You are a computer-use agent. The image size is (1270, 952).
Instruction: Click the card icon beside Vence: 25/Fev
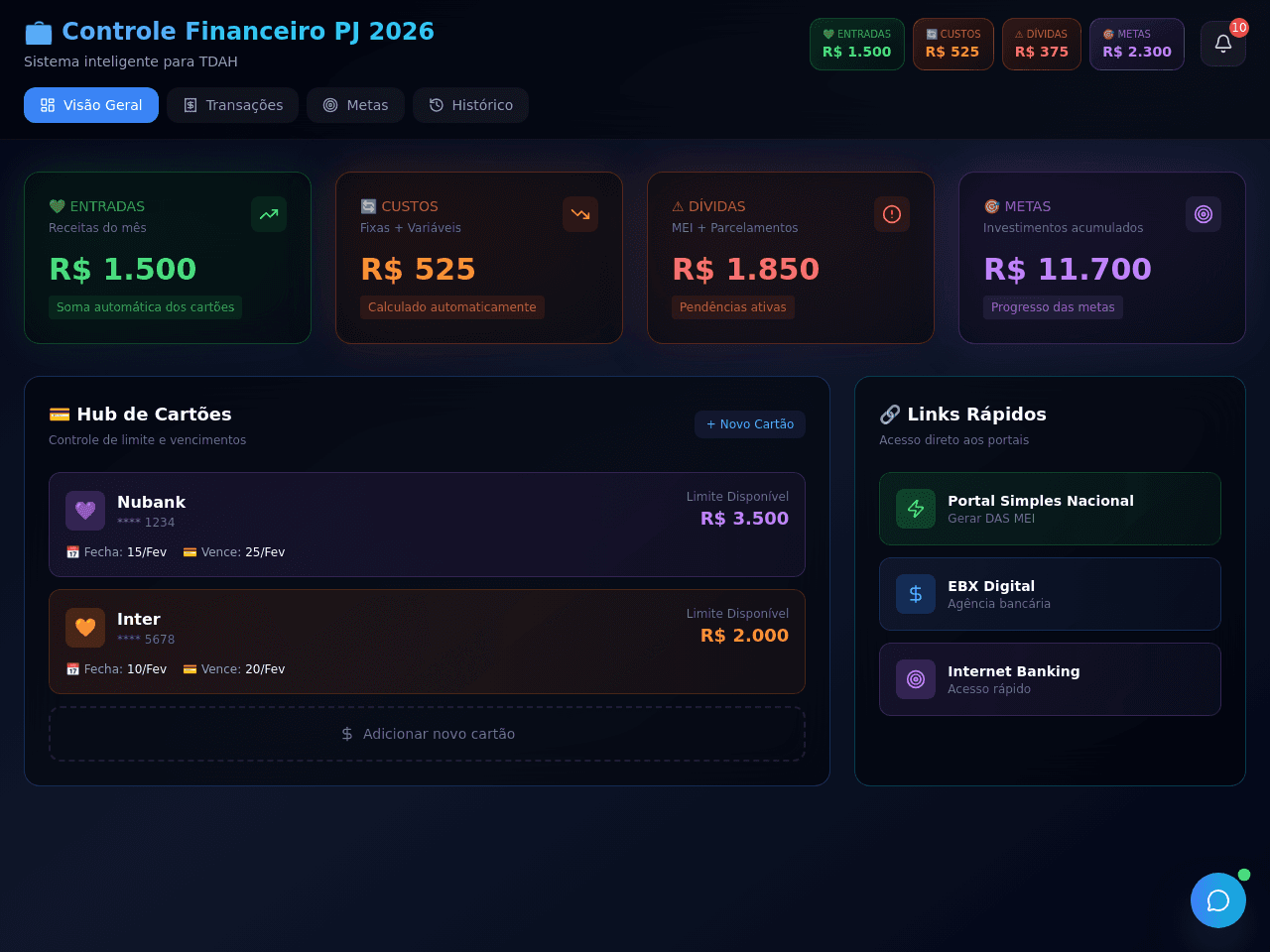point(190,552)
